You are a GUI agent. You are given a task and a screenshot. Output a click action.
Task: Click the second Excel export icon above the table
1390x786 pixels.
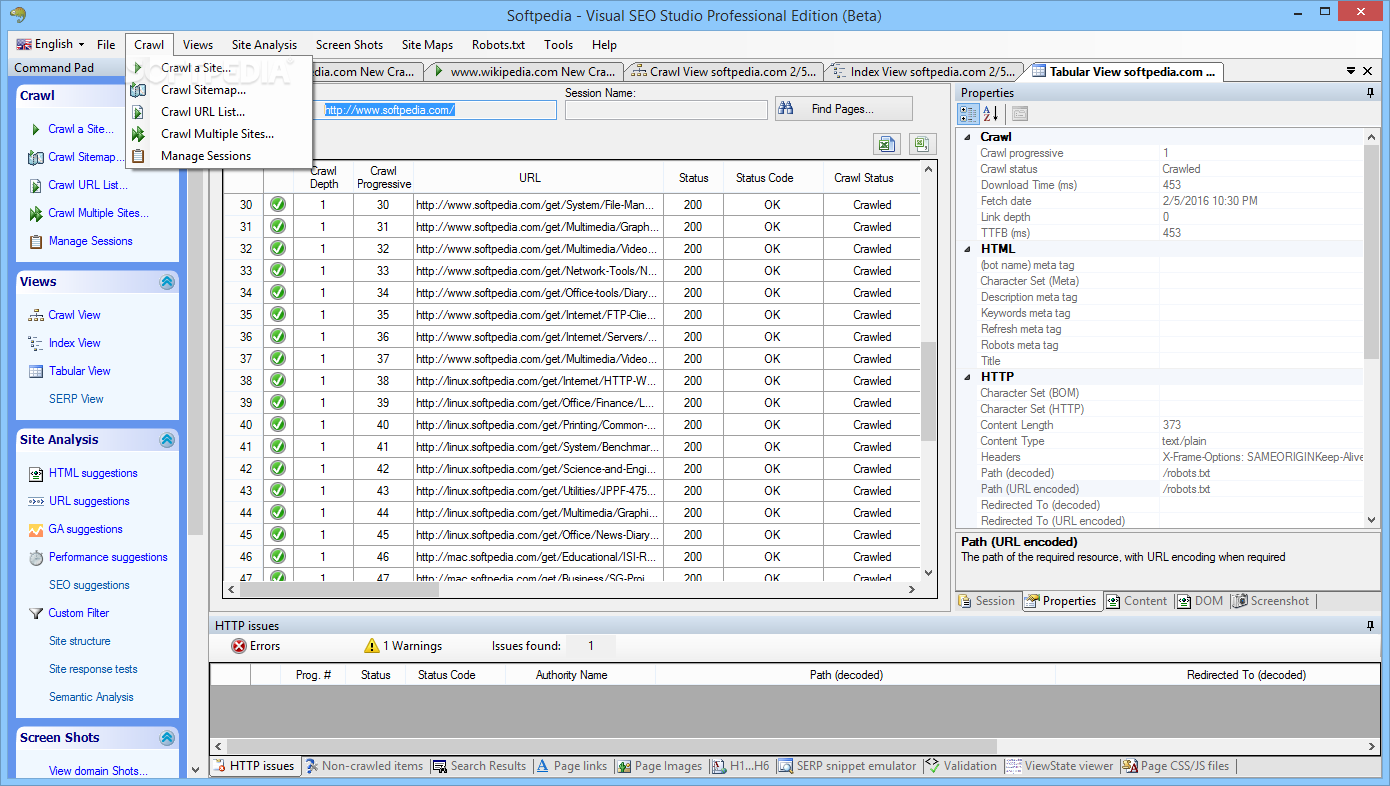(x=922, y=145)
